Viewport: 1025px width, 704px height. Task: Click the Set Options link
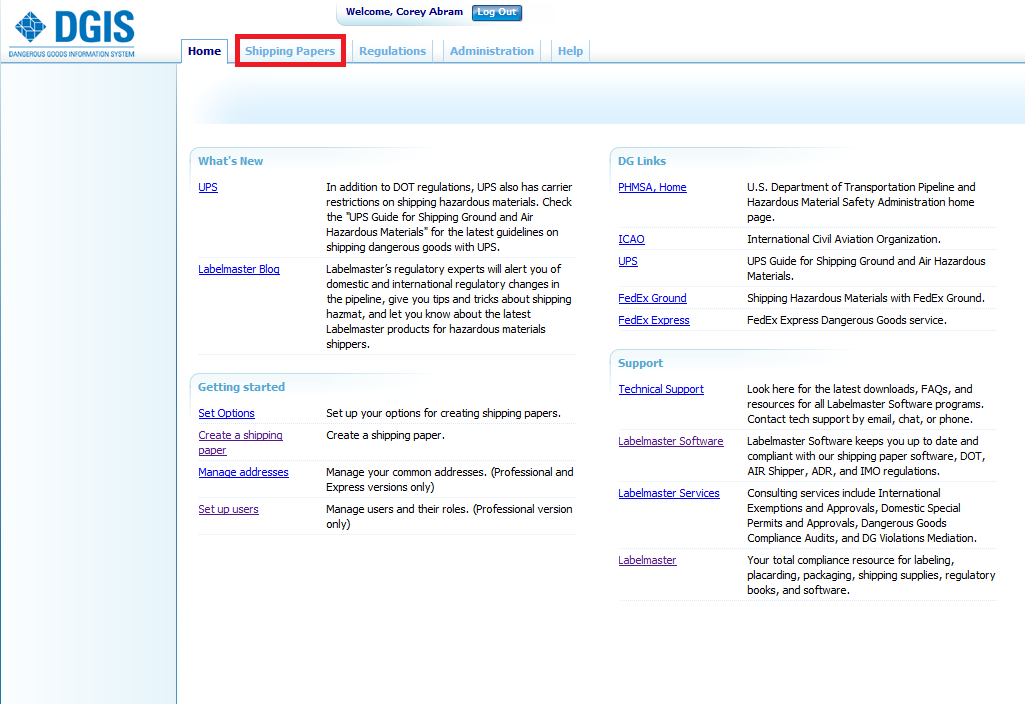click(x=226, y=413)
